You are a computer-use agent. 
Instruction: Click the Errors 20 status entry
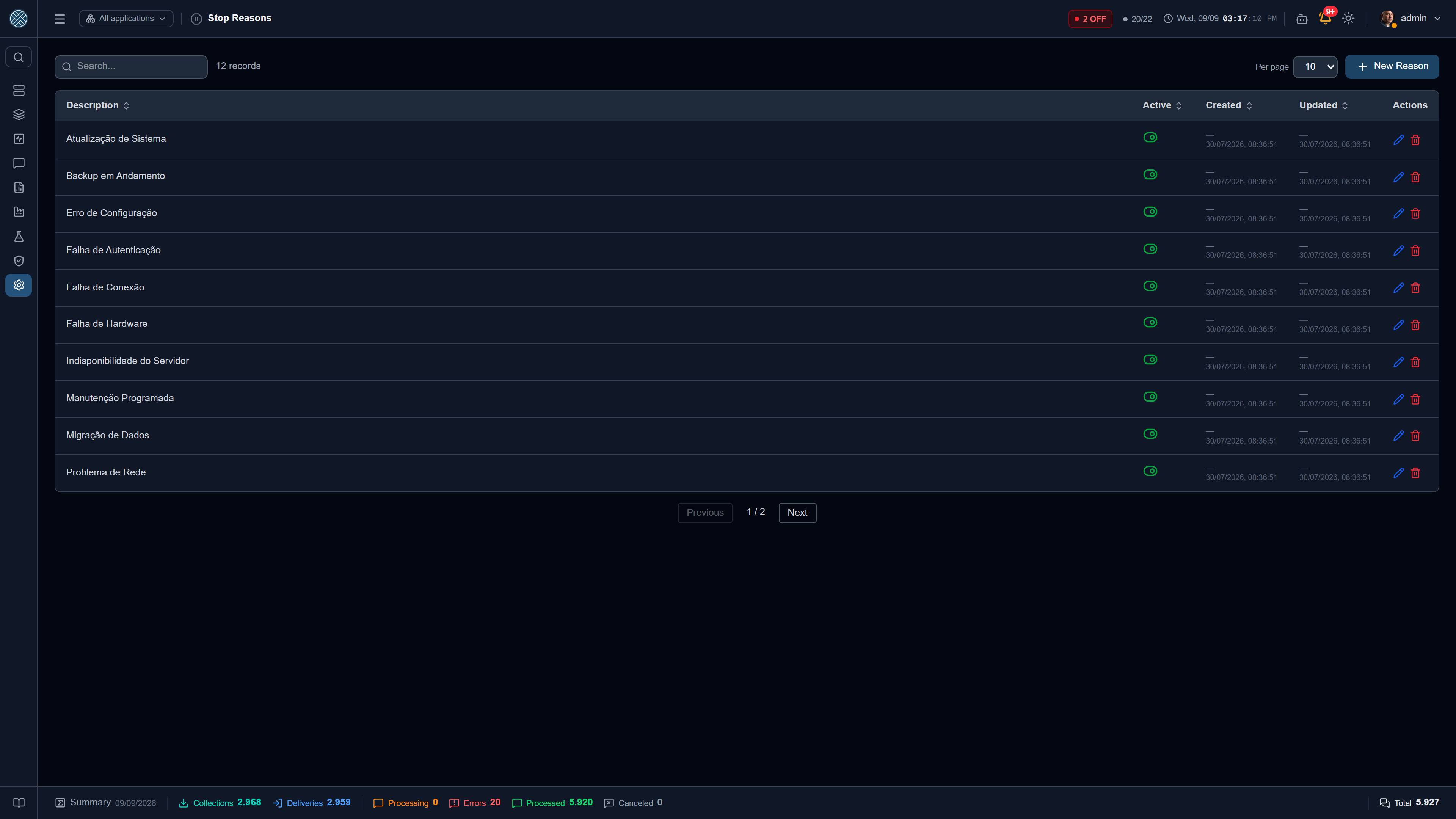475,803
